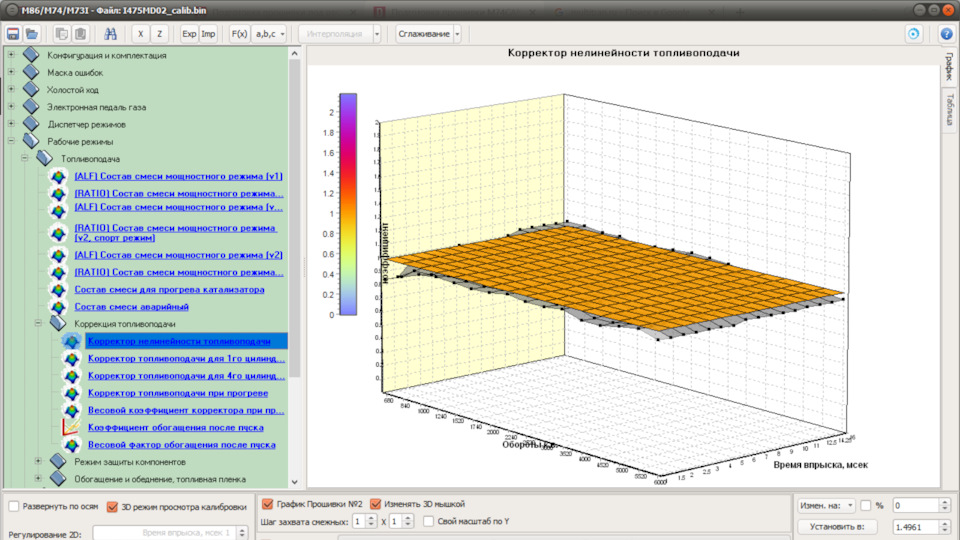Open help with the question mark icon

point(947,34)
